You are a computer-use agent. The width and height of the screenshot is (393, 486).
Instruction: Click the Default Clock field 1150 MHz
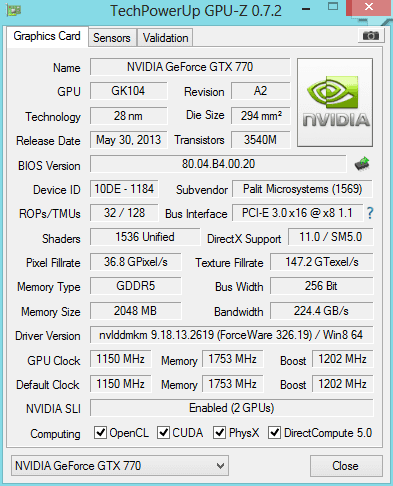[x=120, y=384]
